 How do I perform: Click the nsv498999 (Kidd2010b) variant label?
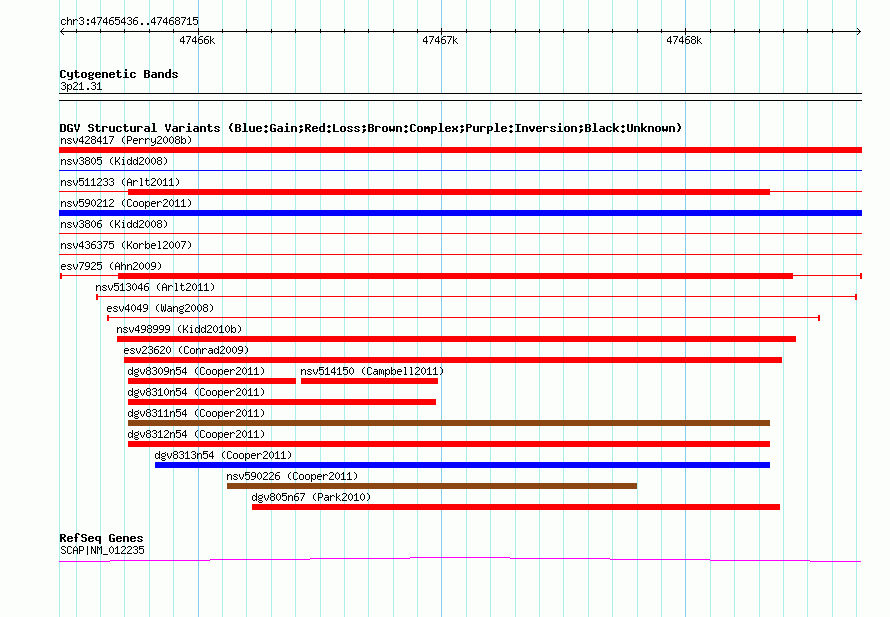[179, 329]
